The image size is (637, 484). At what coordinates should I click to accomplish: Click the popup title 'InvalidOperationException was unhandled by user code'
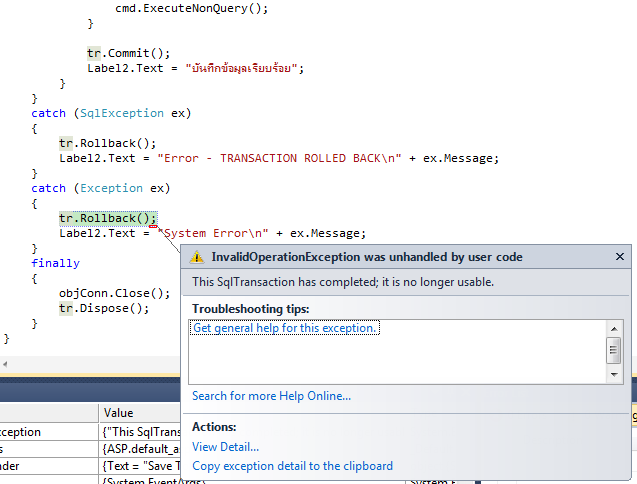pos(367,257)
